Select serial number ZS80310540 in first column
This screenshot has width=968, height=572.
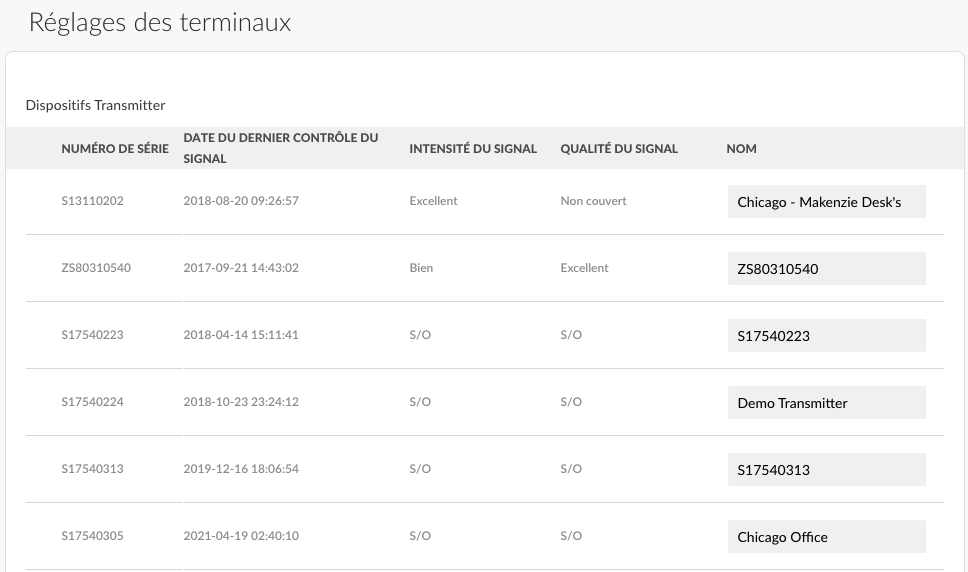coord(96,268)
